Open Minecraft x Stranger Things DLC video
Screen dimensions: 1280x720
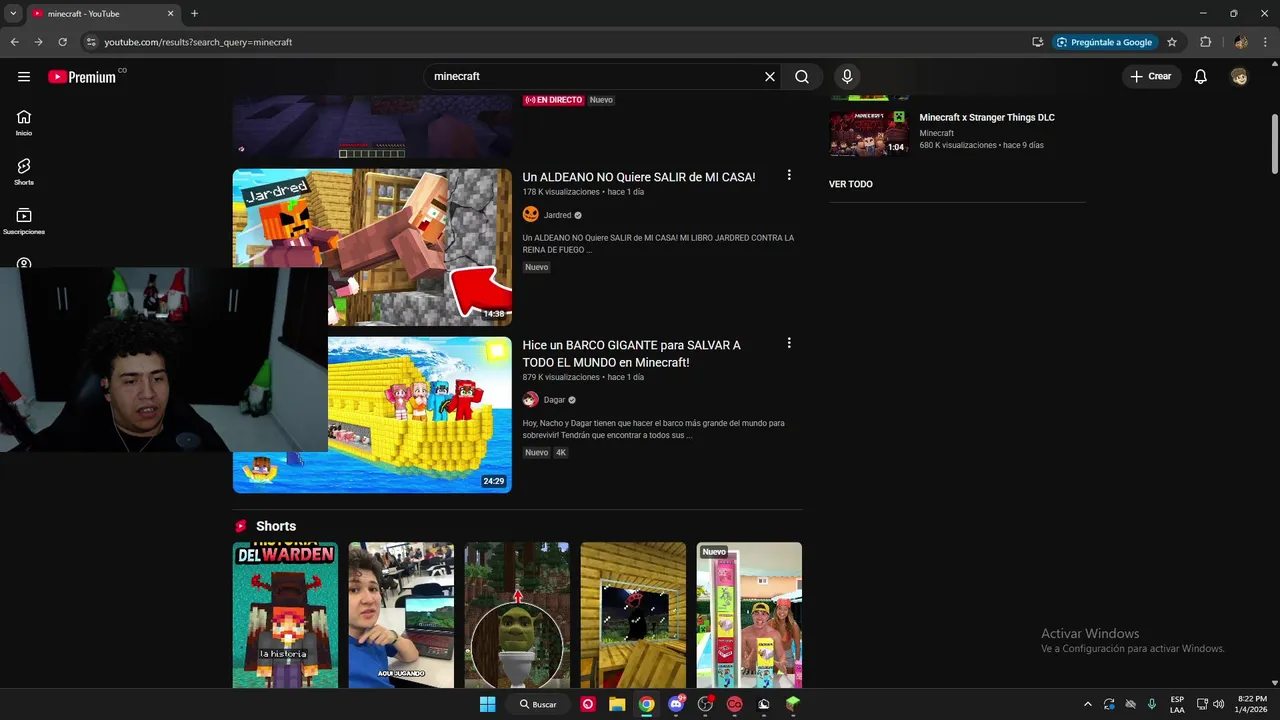point(987,117)
